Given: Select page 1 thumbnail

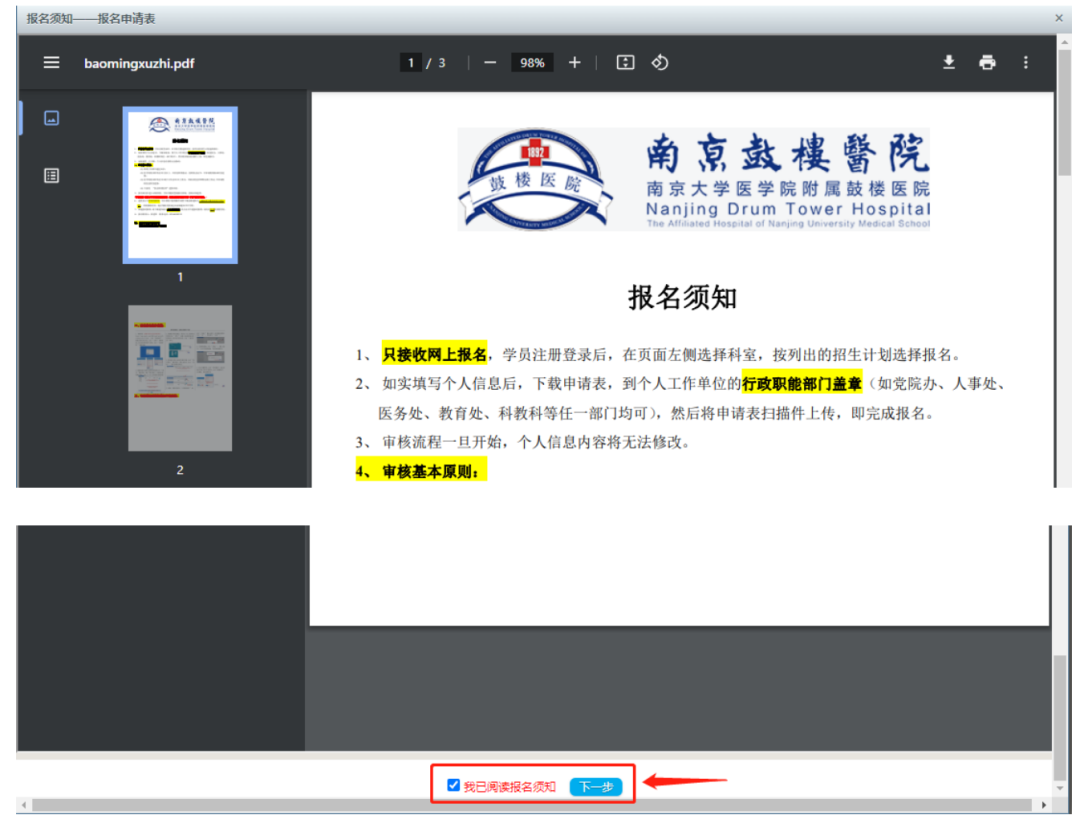Looking at the screenshot, I should click(x=180, y=185).
